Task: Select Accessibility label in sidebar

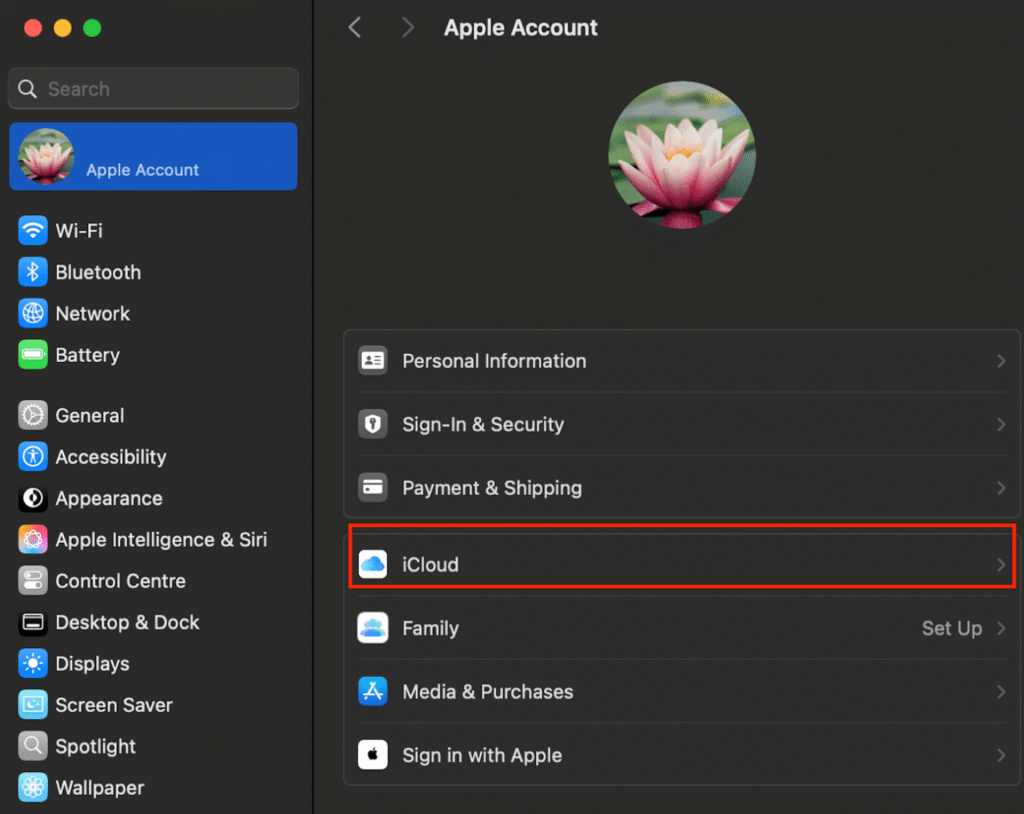Action: [x=111, y=457]
